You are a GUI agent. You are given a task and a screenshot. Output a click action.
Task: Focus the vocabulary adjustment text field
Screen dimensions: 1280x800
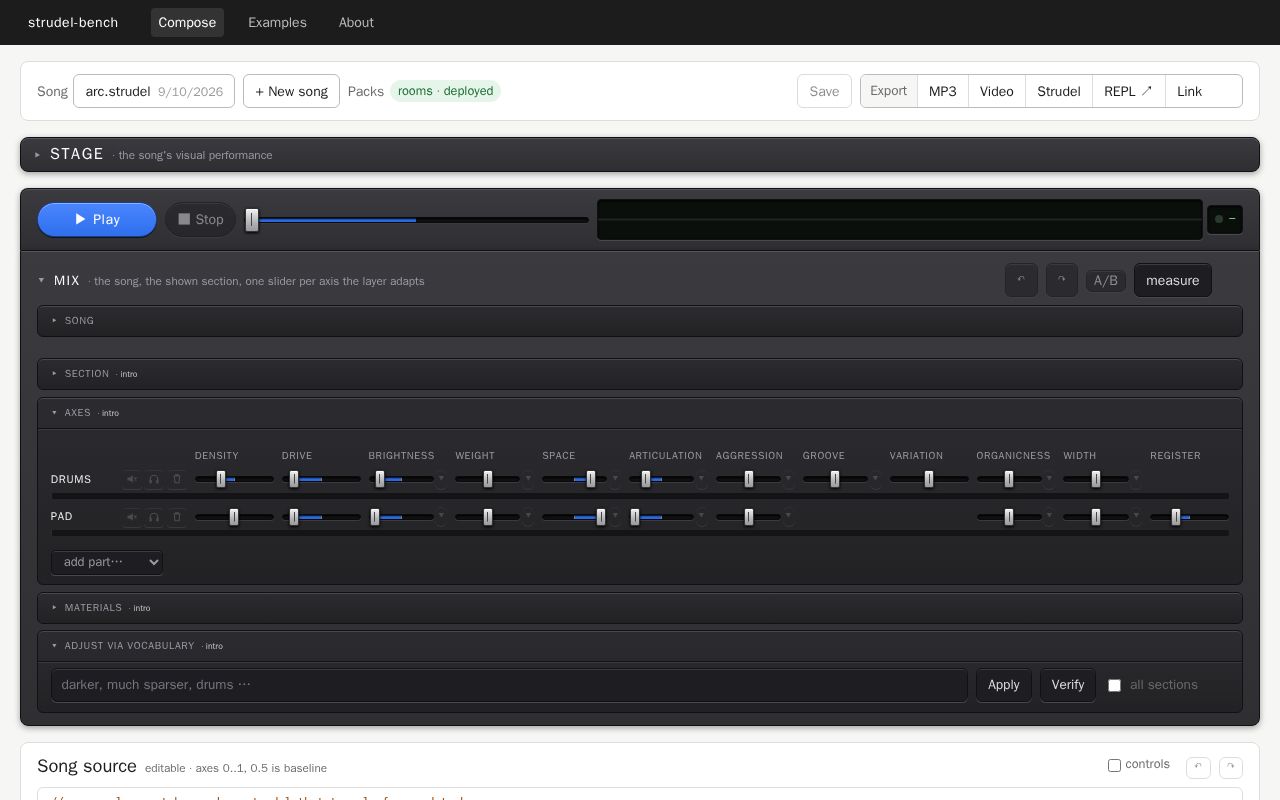(509, 685)
